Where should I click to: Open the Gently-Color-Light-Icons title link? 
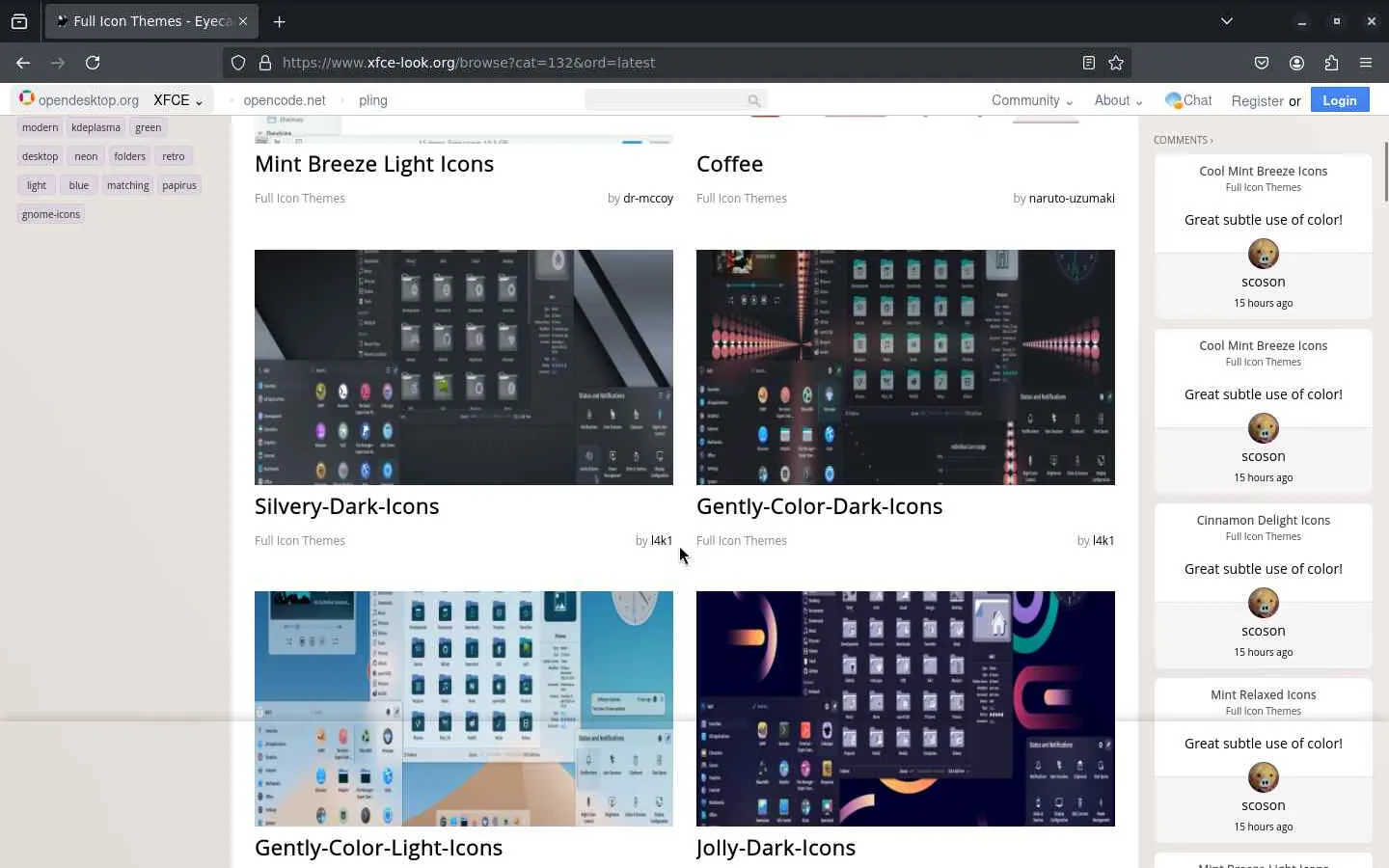[x=378, y=848]
